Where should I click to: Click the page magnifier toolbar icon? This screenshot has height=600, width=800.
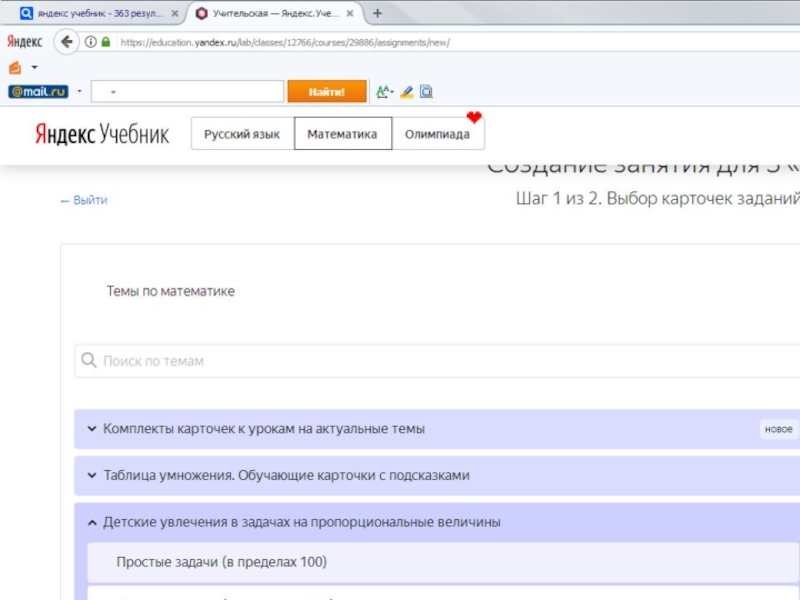[426, 92]
